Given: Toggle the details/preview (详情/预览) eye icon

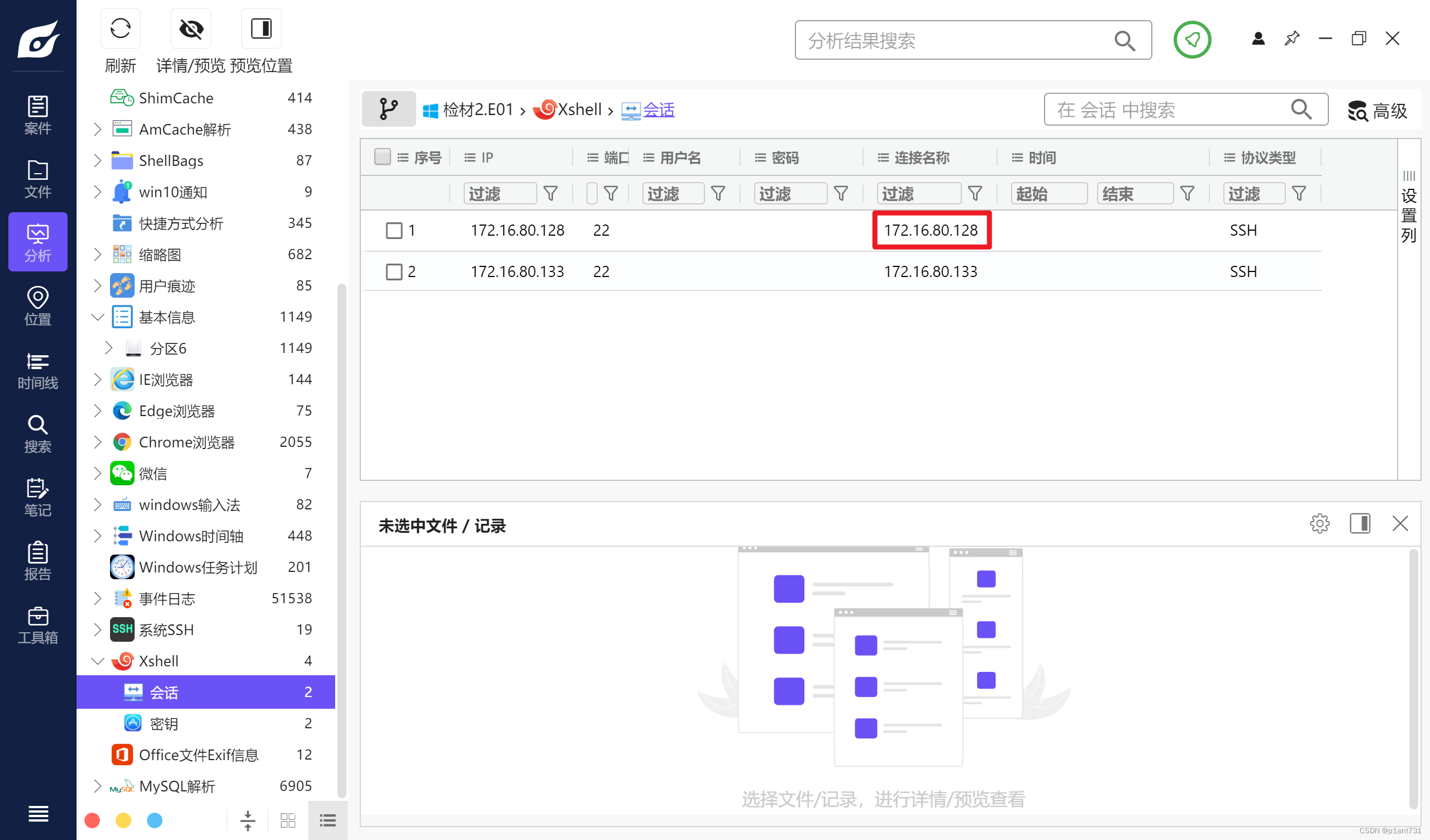Looking at the screenshot, I should 191,28.
